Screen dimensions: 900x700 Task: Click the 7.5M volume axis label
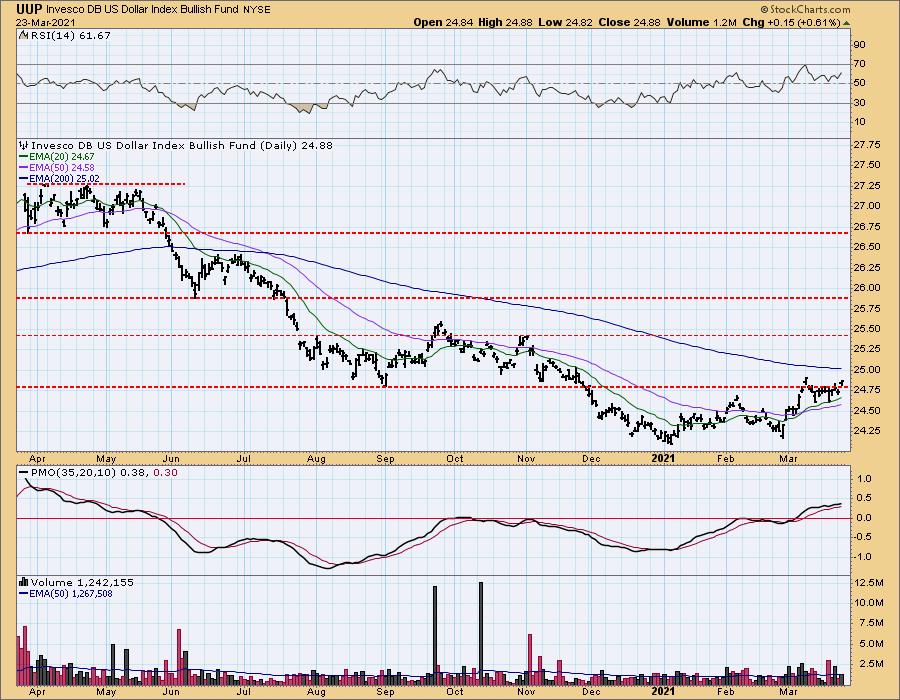[871, 623]
